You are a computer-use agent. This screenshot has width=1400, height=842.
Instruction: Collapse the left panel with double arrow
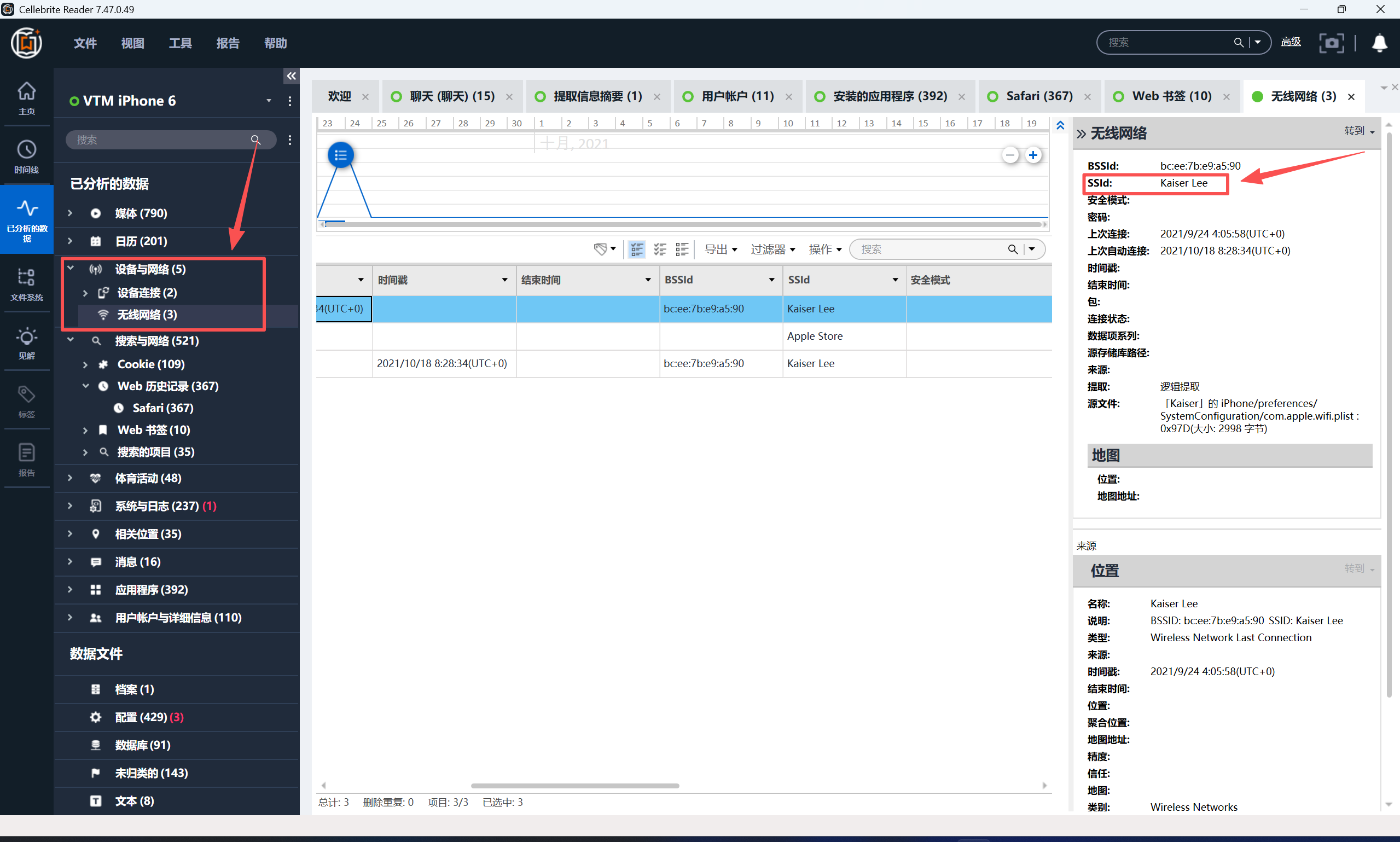[x=291, y=76]
